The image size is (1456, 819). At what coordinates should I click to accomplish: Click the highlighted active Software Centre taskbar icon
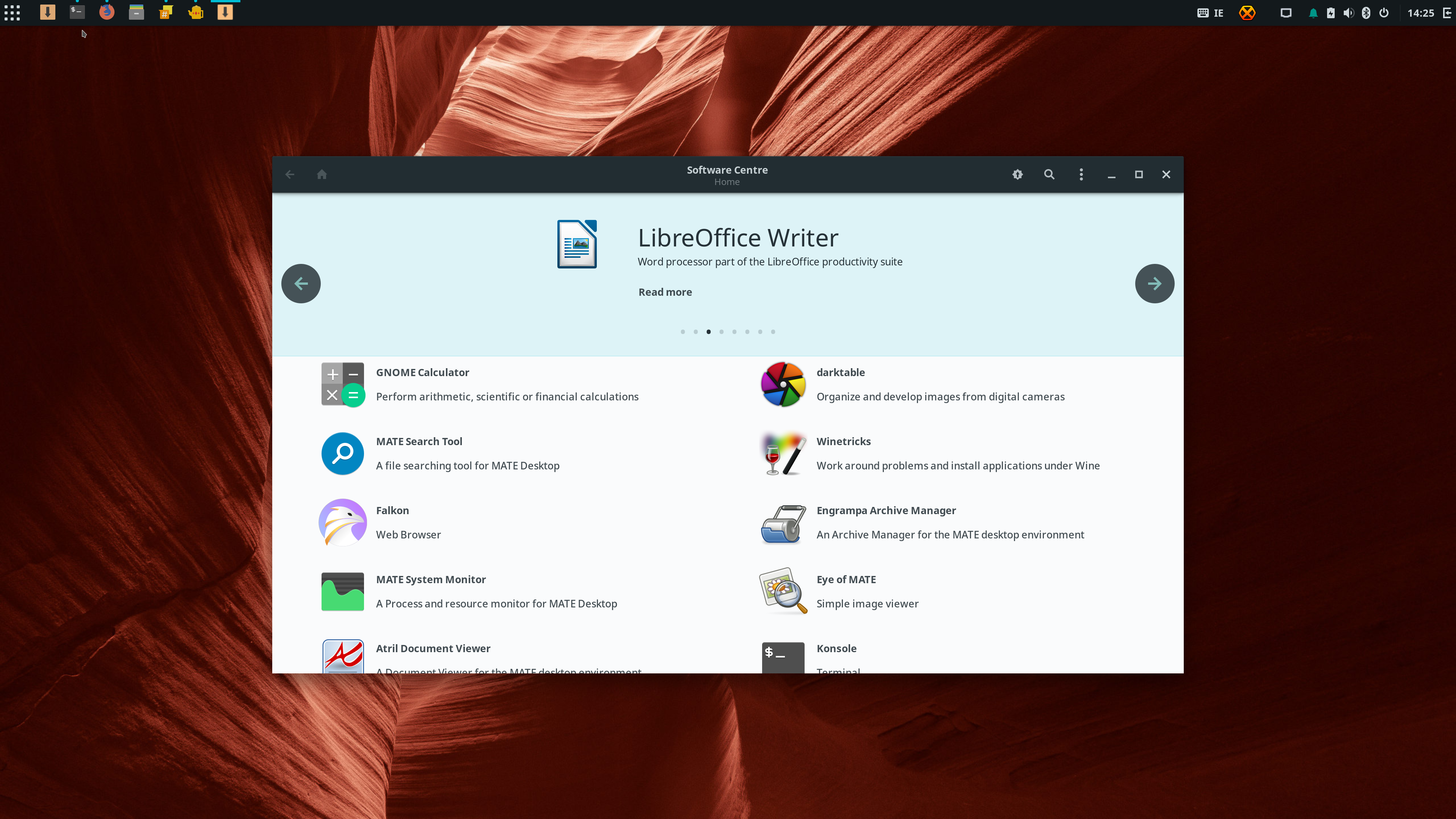click(225, 12)
